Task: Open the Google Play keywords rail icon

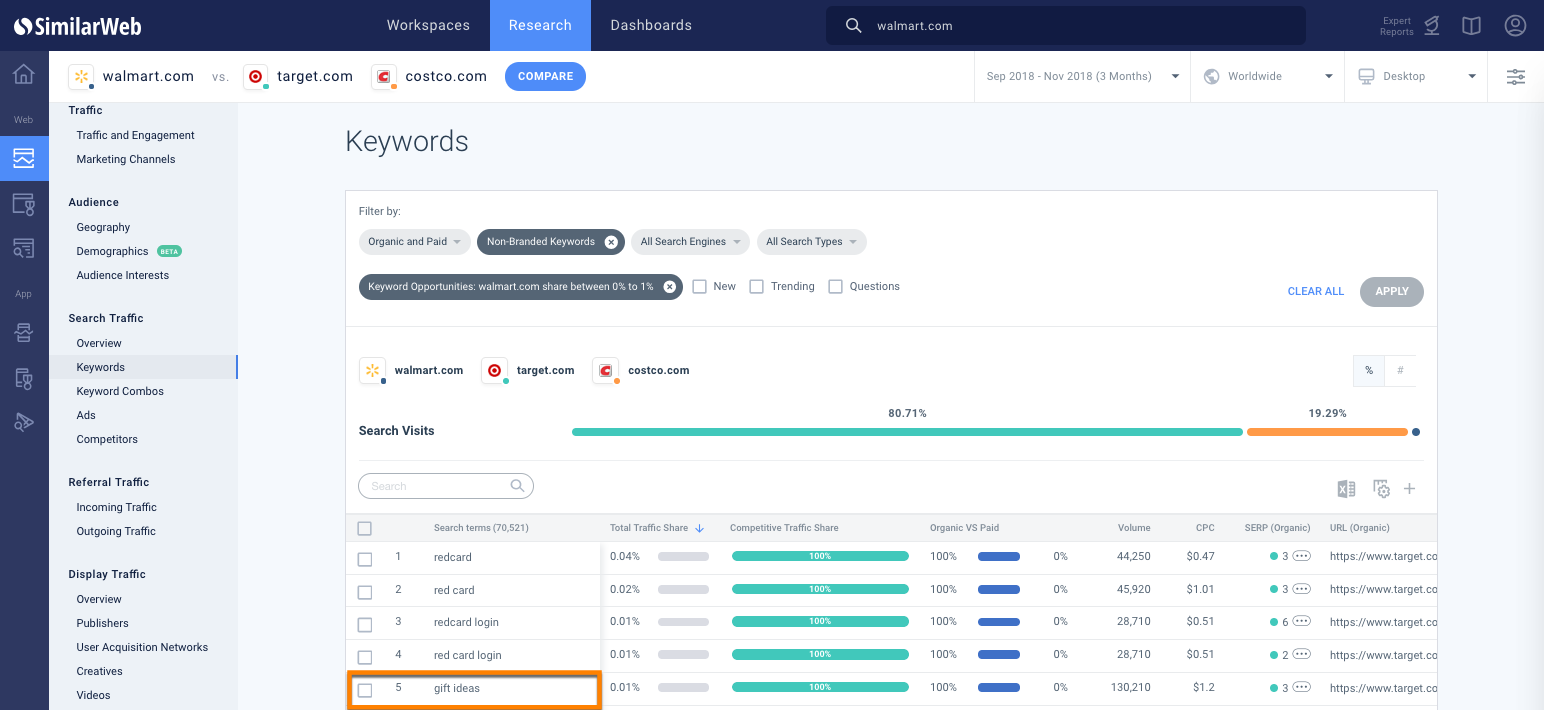Action: 24,422
